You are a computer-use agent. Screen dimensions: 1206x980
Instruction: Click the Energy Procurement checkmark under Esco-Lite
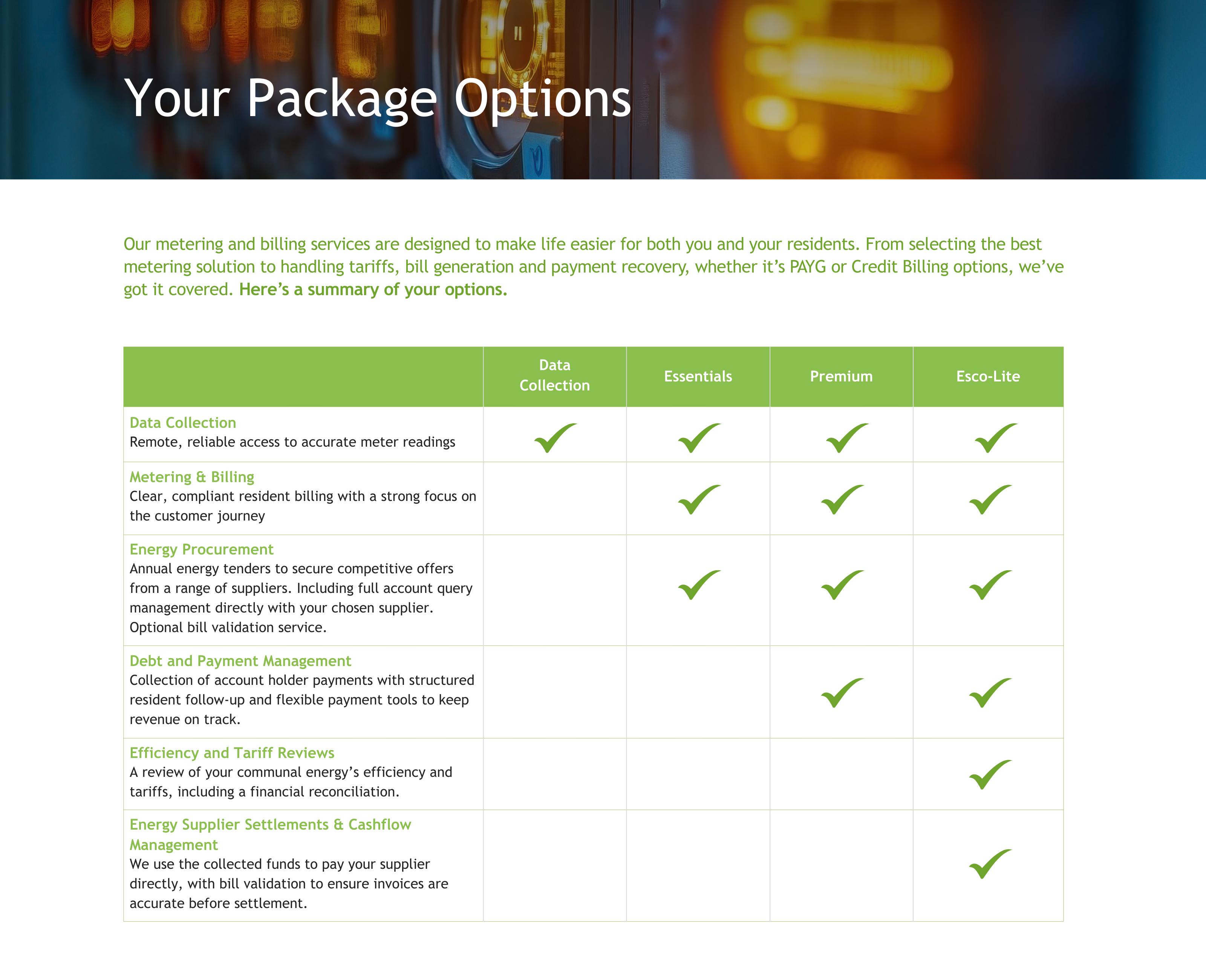click(x=990, y=585)
